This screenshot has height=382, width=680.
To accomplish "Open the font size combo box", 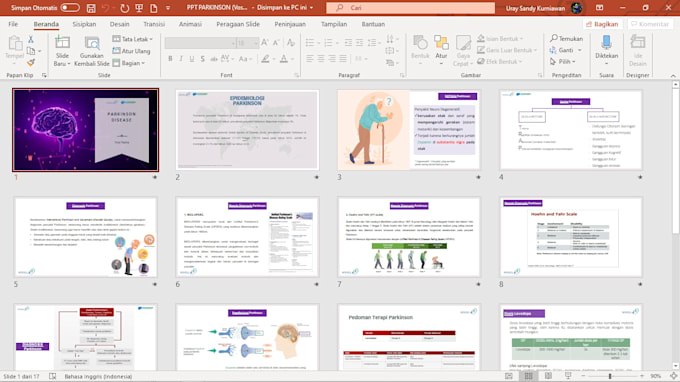I will click(x=247, y=43).
